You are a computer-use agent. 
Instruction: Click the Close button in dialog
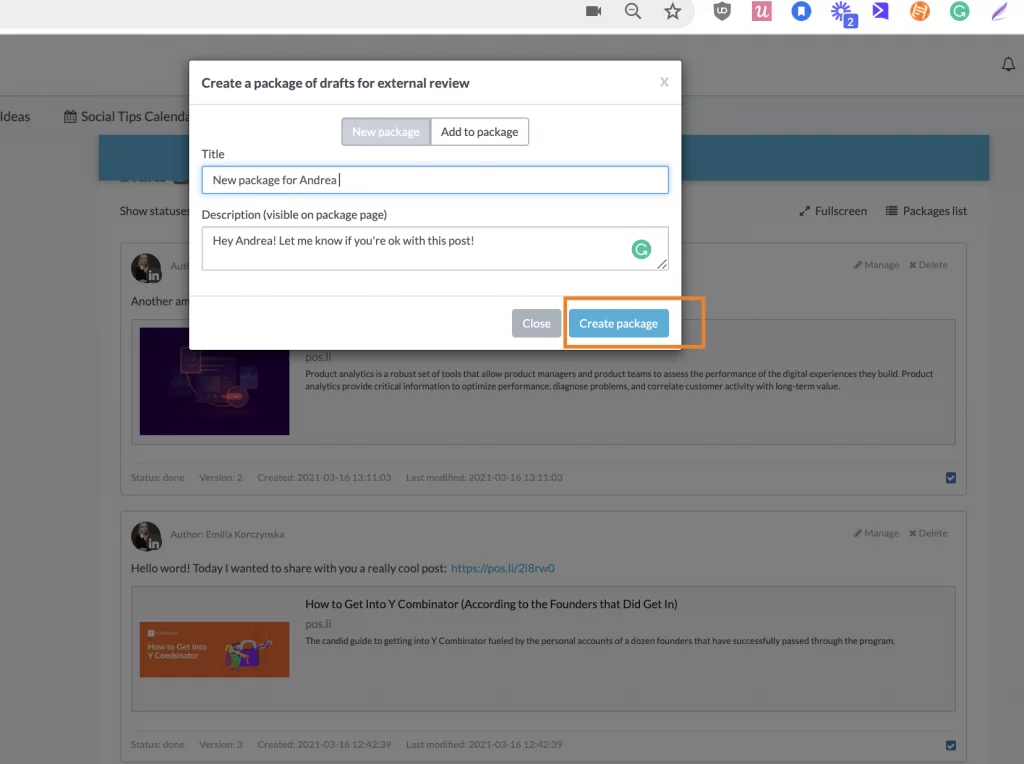click(536, 323)
